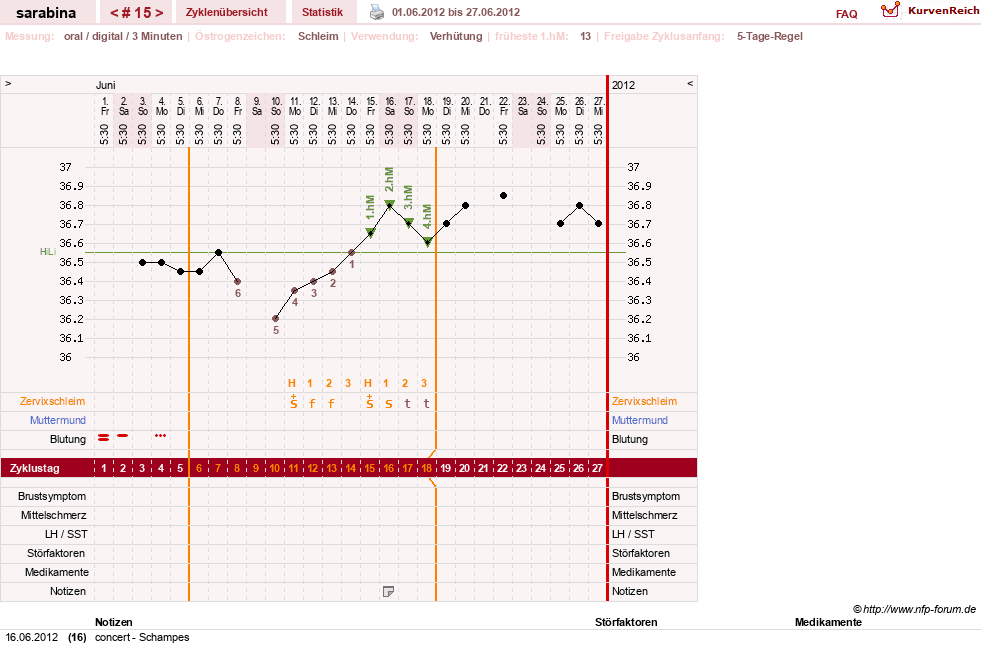Open the KurvenReich logo link
981x661 pixels.
[x=930, y=11]
